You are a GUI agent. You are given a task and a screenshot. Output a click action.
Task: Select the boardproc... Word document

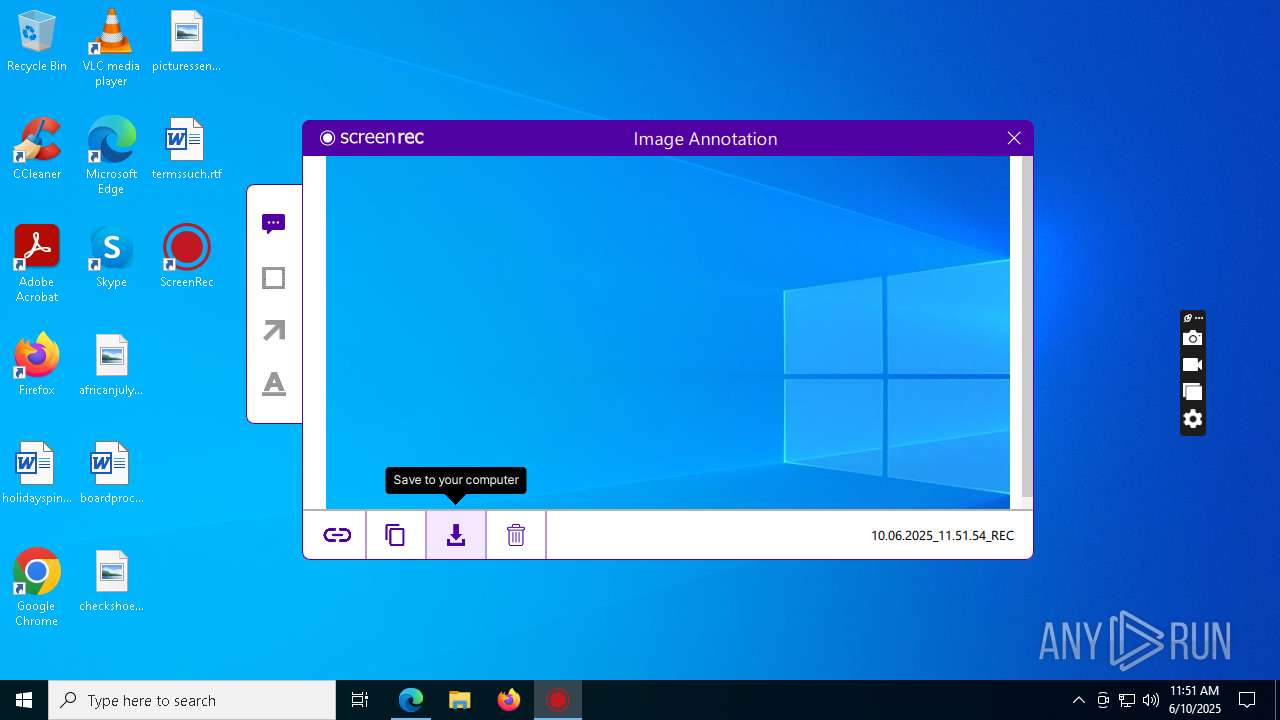111,473
